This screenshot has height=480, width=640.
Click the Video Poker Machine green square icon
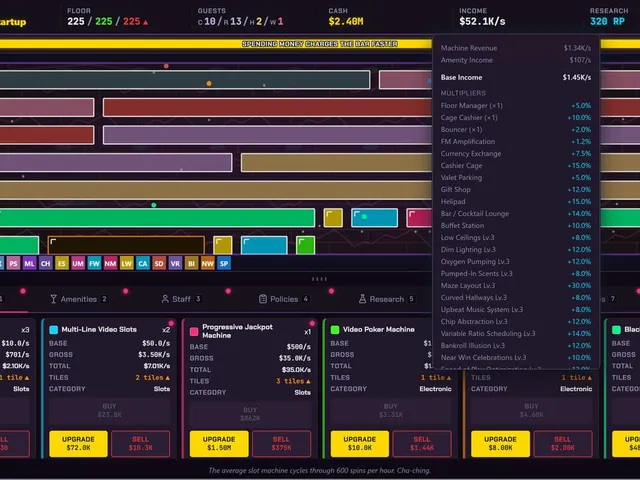335,330
